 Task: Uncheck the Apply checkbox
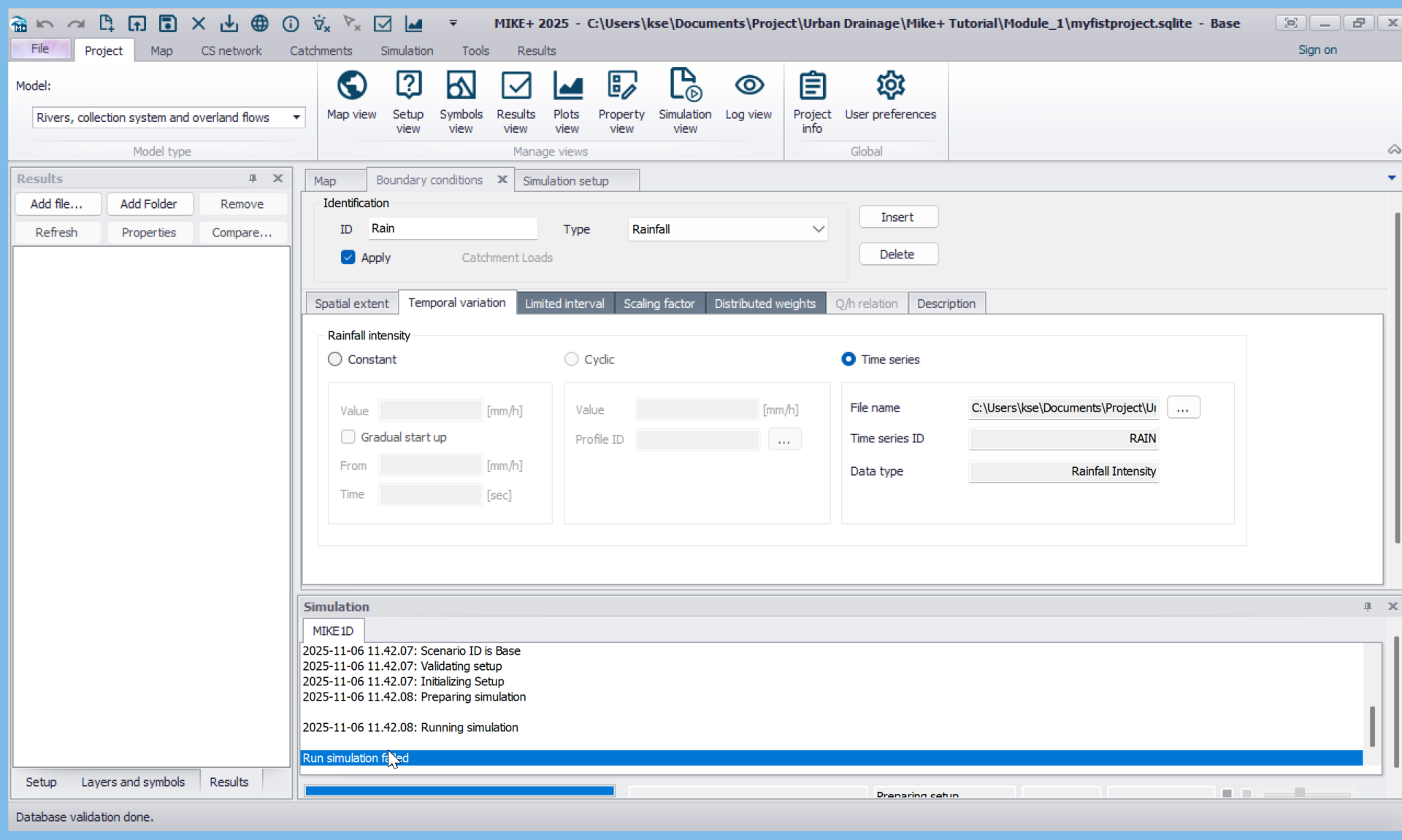coord(348,258)
